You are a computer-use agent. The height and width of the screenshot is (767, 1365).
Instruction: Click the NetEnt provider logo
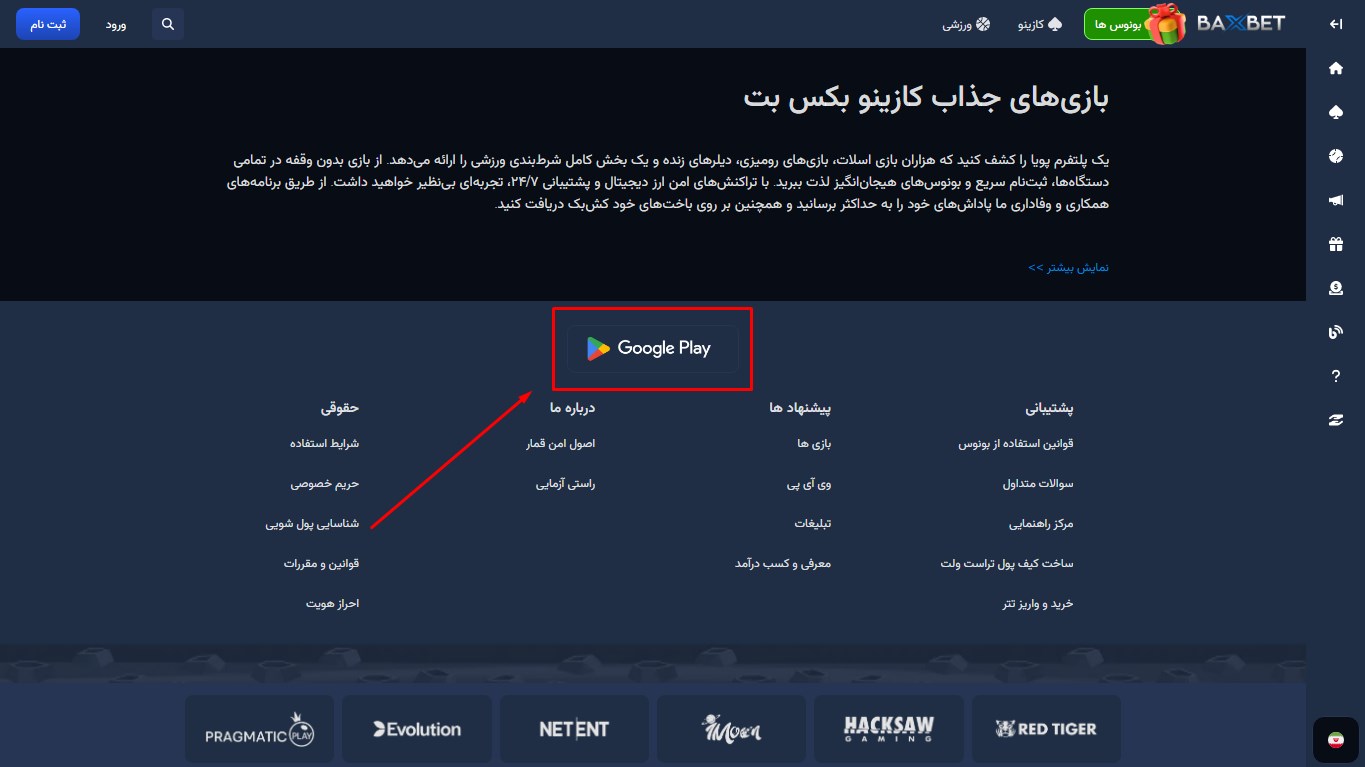pos(574,730)
